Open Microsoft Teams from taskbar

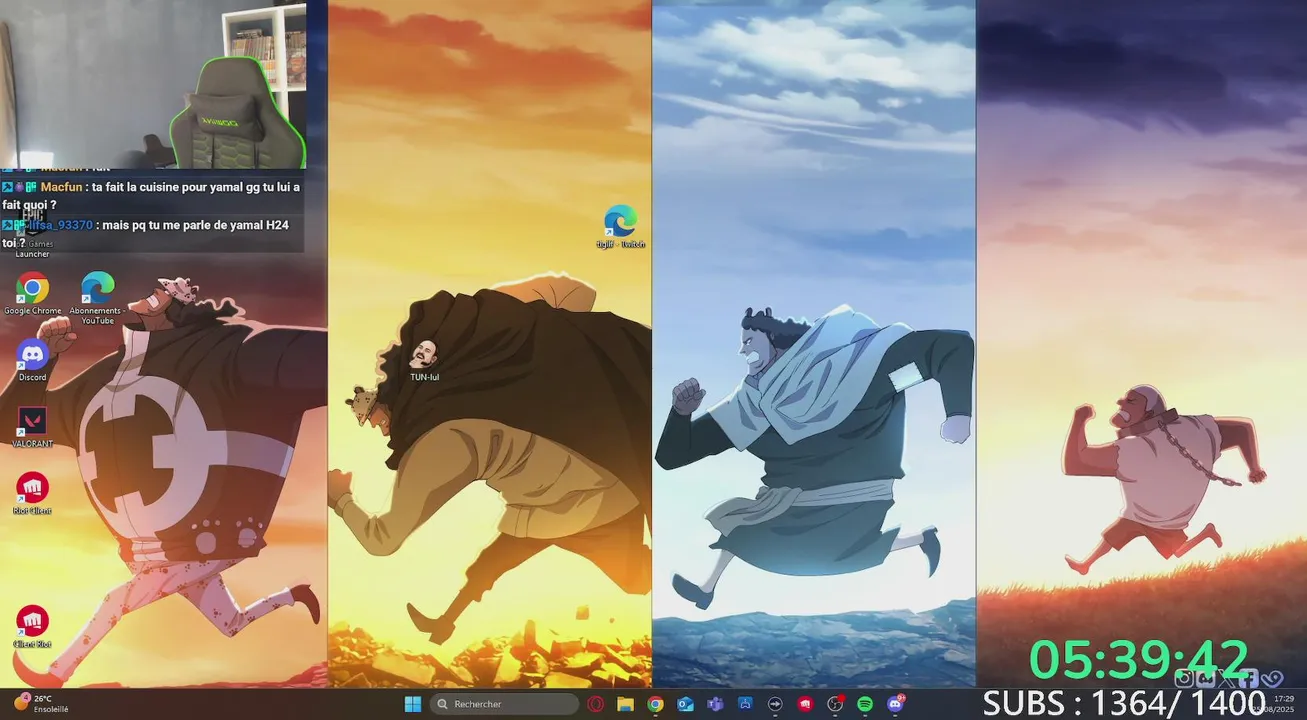click(x=715, y=704)
